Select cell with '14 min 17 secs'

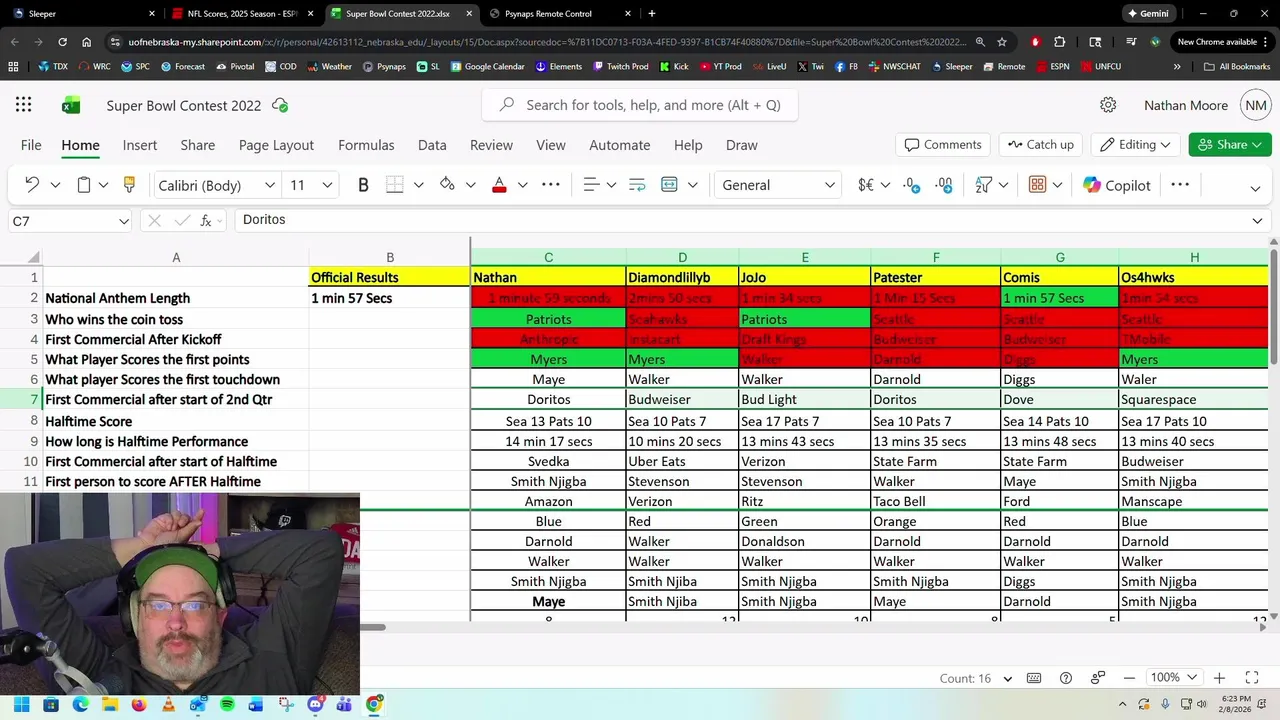point(548,441)
